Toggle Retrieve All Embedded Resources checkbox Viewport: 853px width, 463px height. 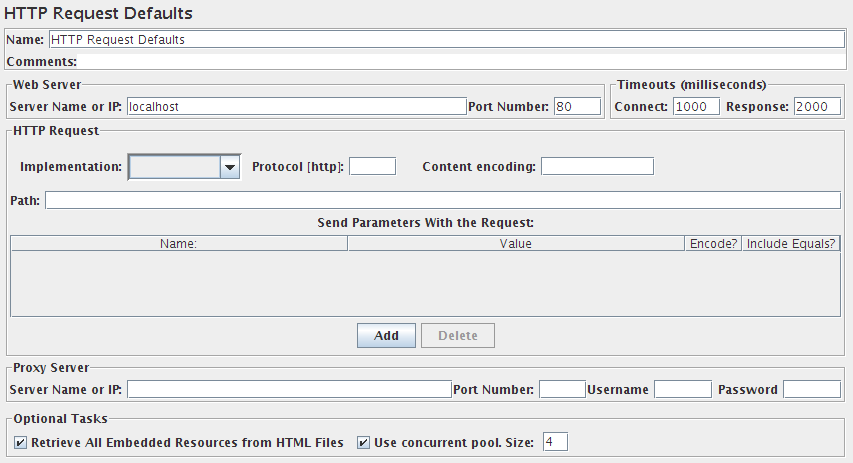tap(21, 442)
